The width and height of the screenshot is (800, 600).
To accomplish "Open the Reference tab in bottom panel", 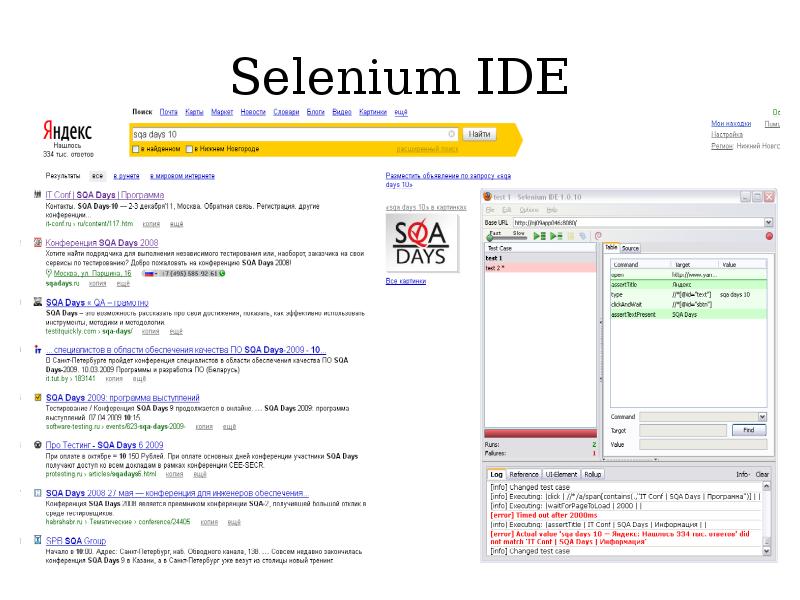I will pos(523,474).
